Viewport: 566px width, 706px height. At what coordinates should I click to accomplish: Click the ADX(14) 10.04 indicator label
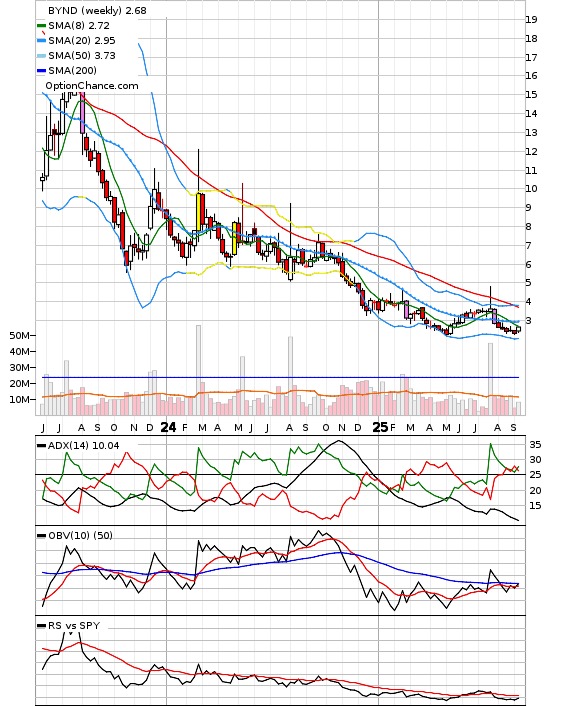click(83, 446)
